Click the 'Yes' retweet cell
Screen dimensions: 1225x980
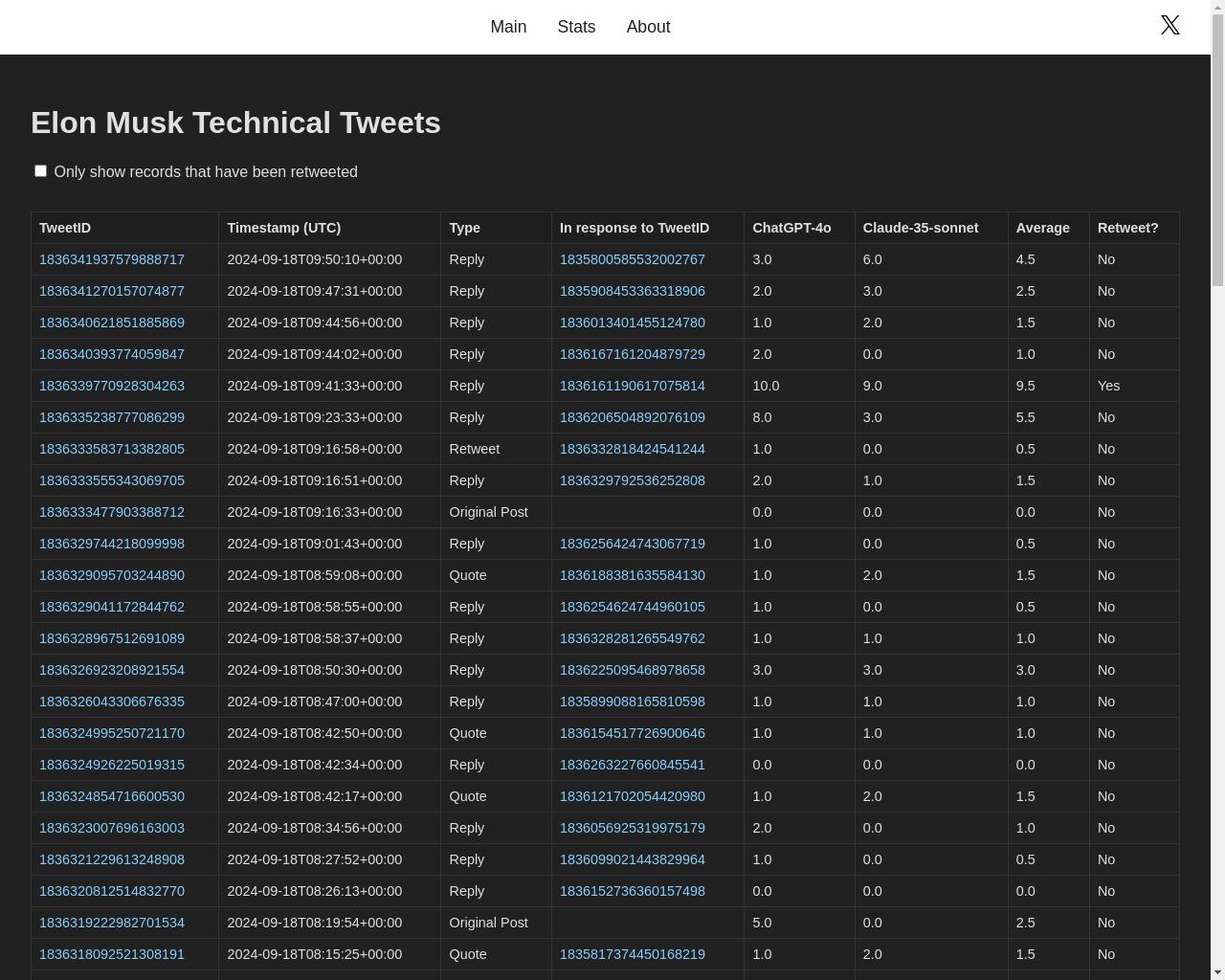[x=1135, y=386]
